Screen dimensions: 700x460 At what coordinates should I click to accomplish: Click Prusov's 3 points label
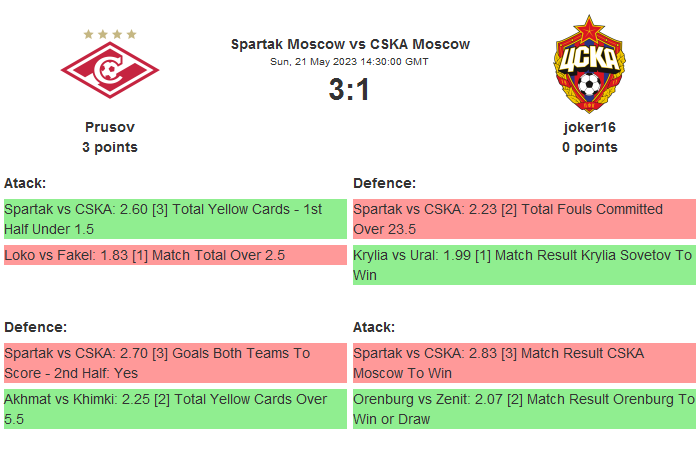point(110,147)
